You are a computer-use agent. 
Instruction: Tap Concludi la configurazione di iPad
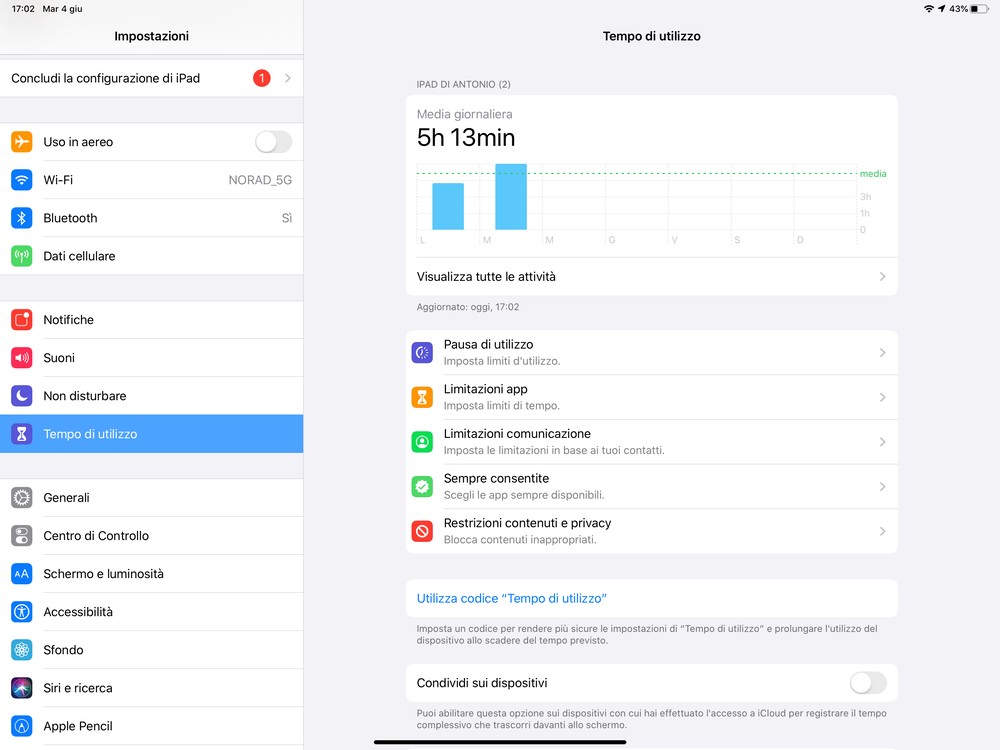click(151, 78)
